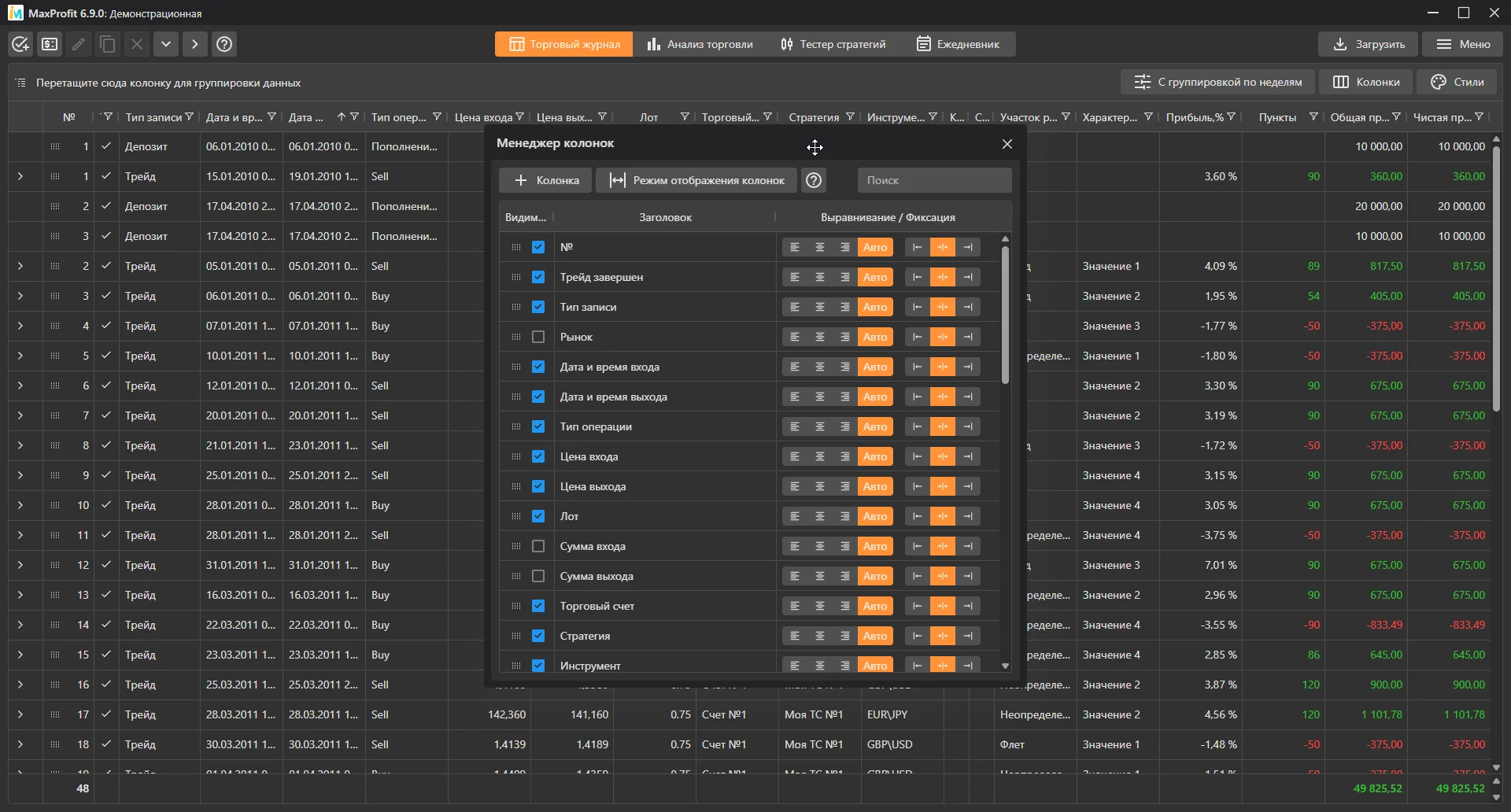This screenshot has width=1511, height=812.
Task: Click the add new record toolbar icon
Action: 20,44
